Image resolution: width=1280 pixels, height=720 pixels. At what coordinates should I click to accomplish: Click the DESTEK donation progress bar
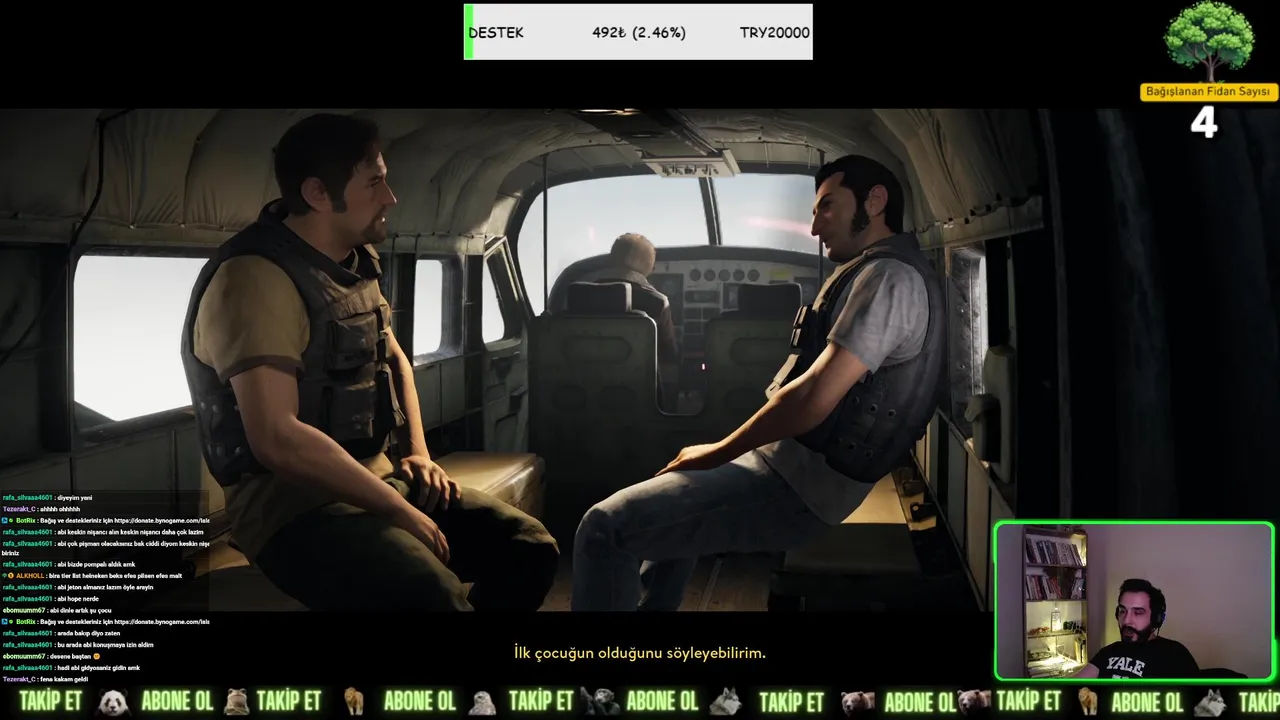(x=638, y=32)
